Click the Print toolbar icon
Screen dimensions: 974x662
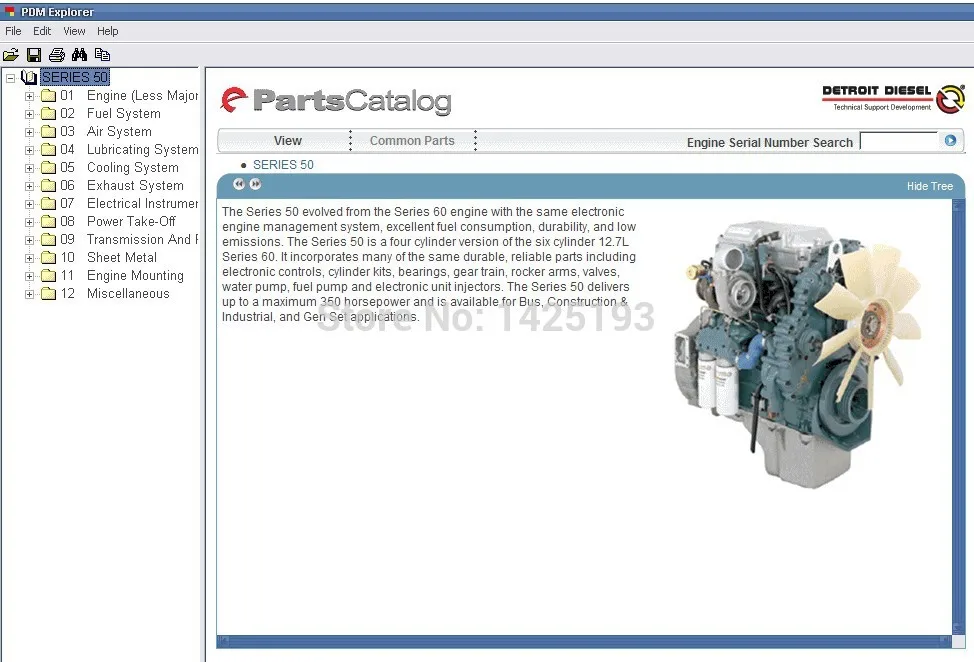(x=57, y=55)
